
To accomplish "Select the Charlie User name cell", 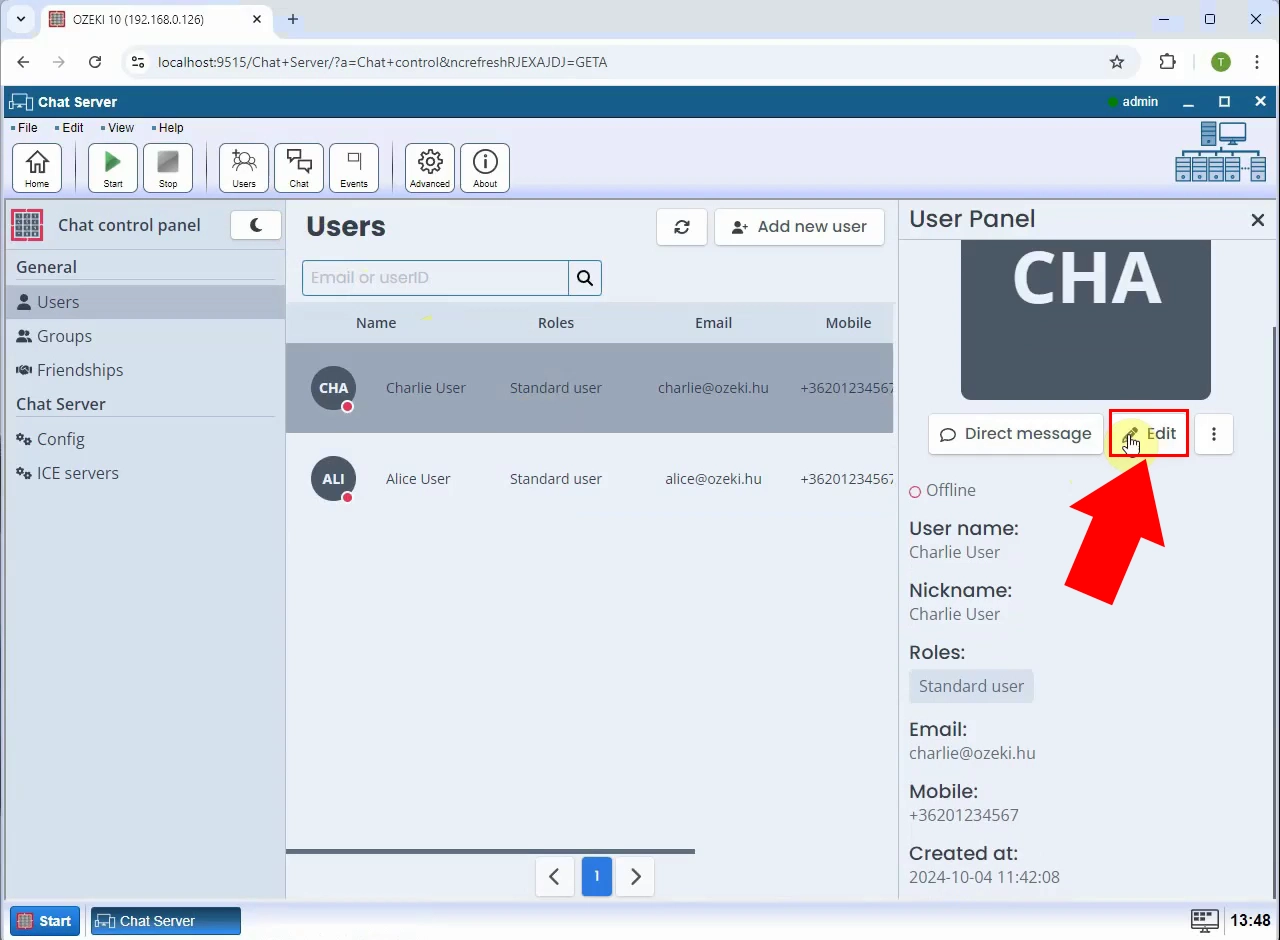I will coord(426,388).
